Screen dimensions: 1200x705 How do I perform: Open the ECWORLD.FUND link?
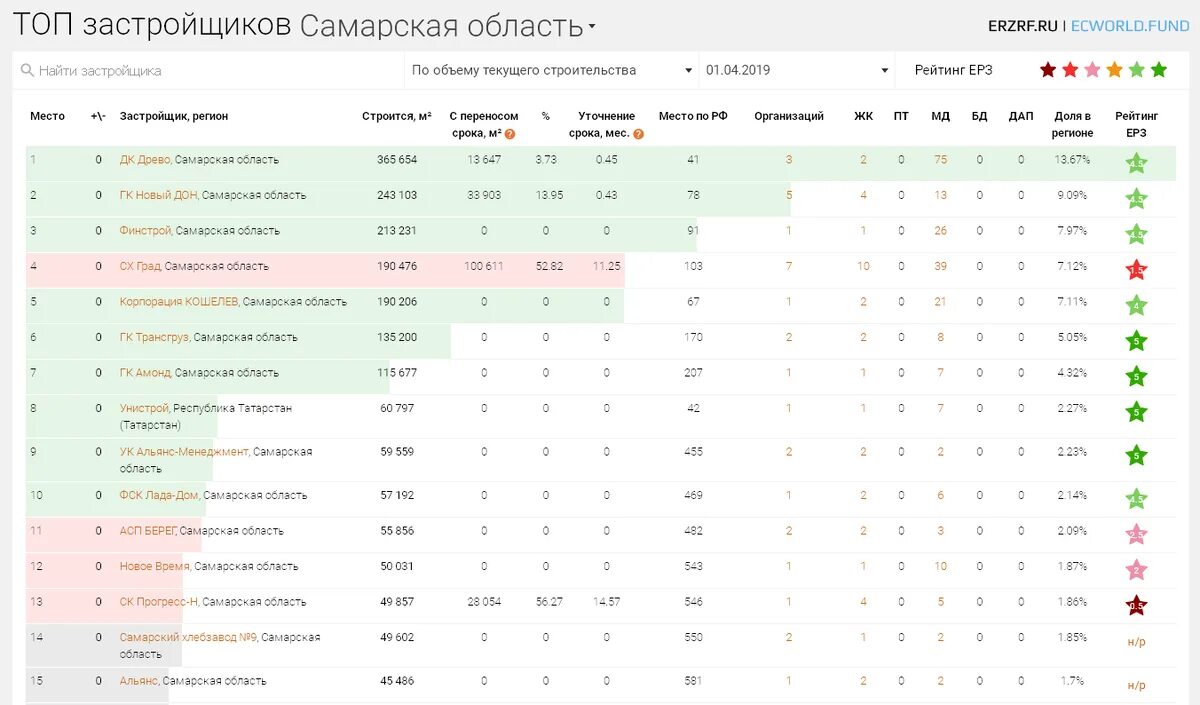1130,27
